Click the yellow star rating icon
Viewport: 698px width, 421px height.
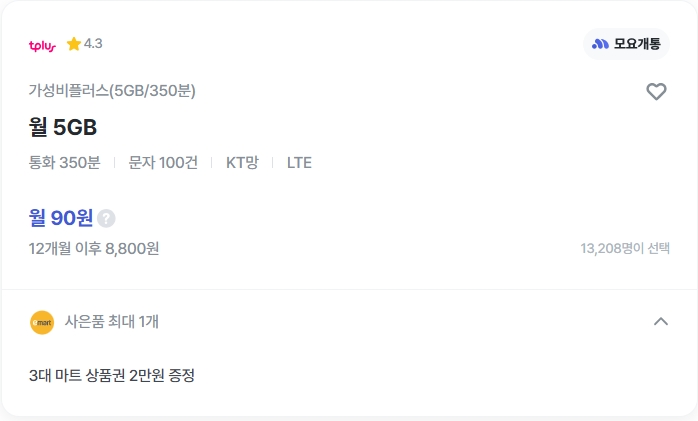[73, 44]
